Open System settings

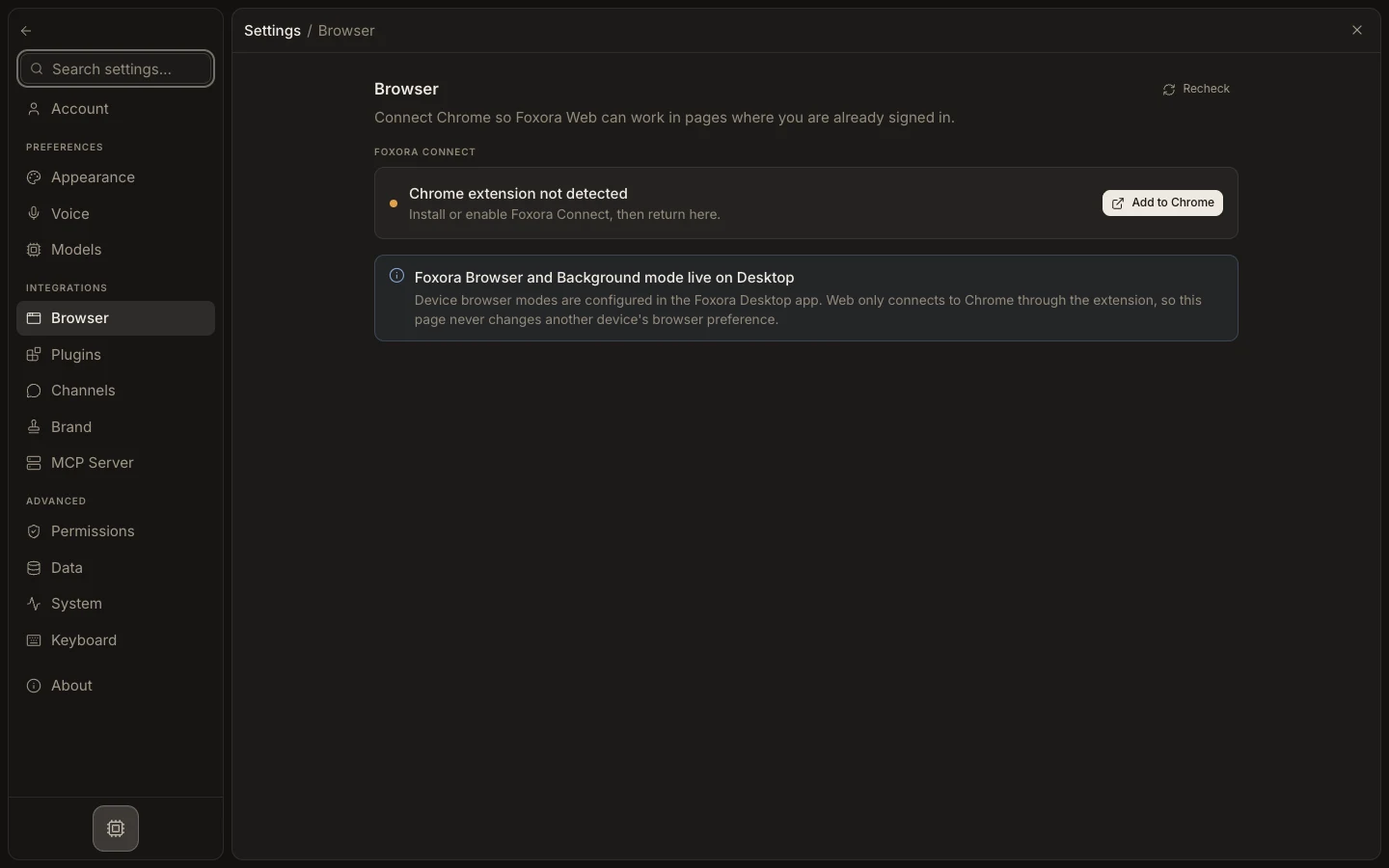pyautogui.click(x=116, y=604)
